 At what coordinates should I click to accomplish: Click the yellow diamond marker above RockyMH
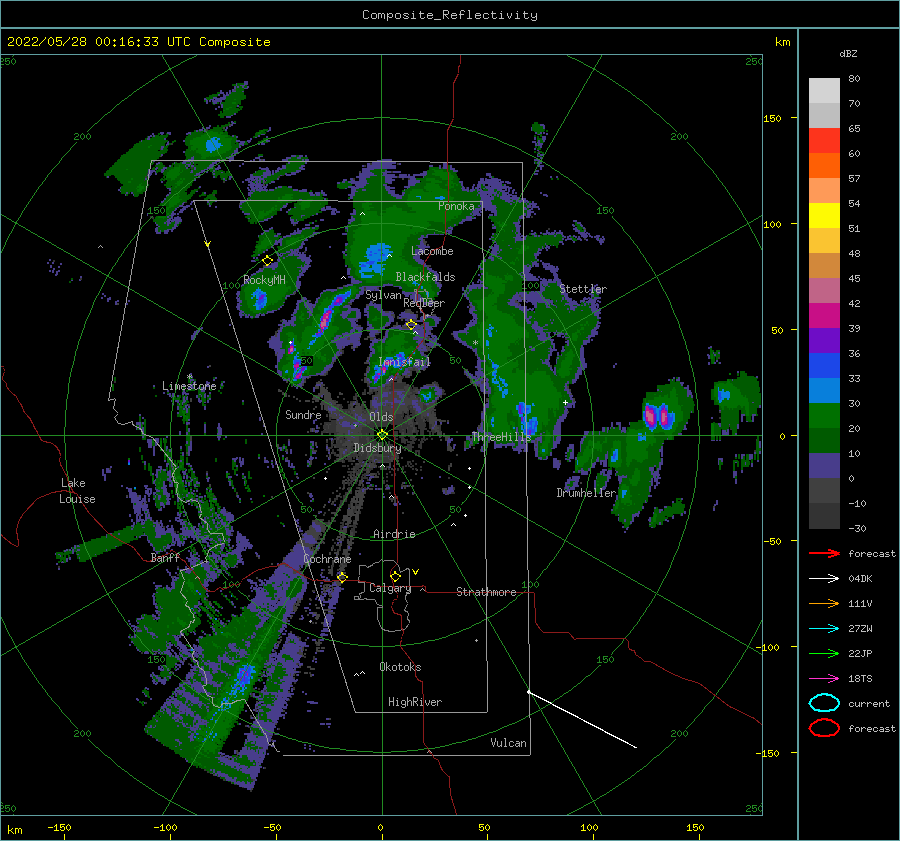click(267, 261)
